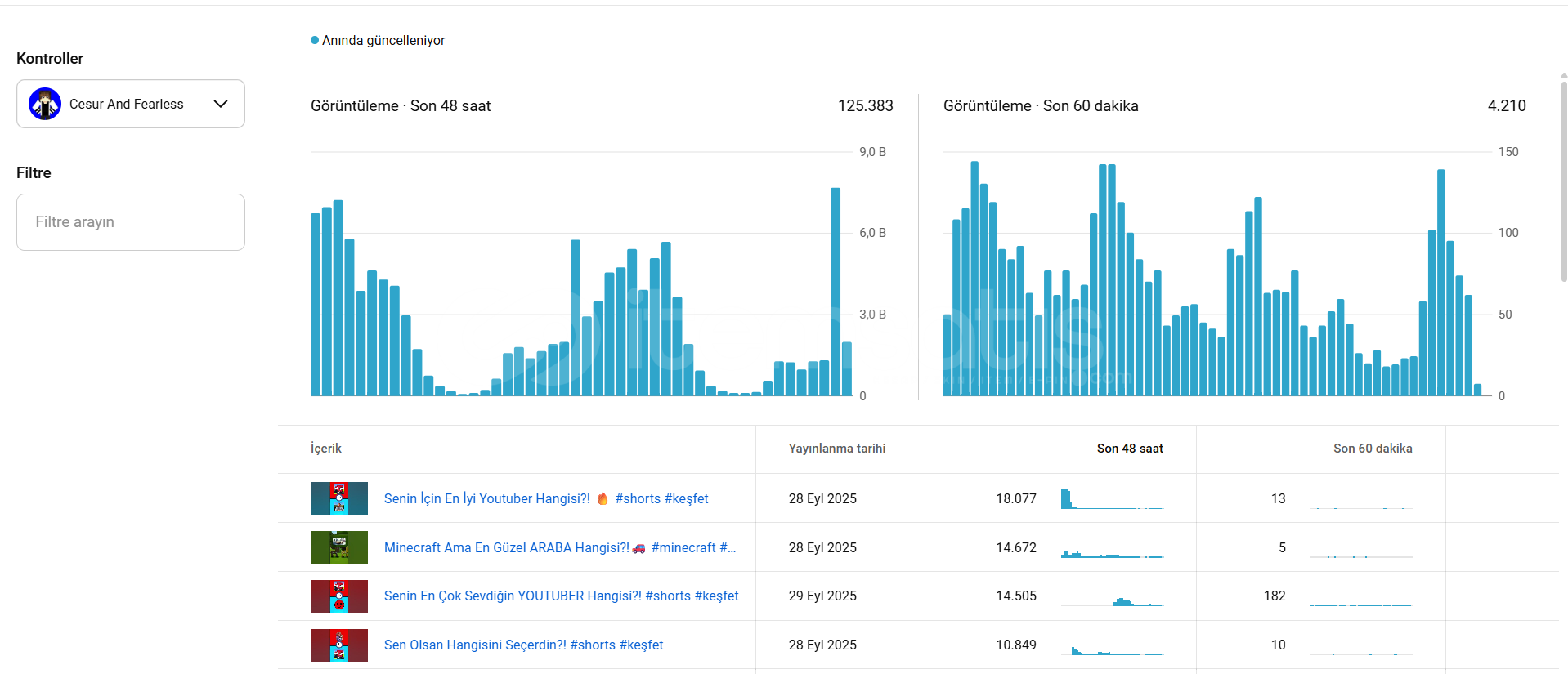This screenshot has height=674, width=1568.
Task: Click the 48-hour sparkline of the 18.077-view video
Action: [x=1112, y=499]
